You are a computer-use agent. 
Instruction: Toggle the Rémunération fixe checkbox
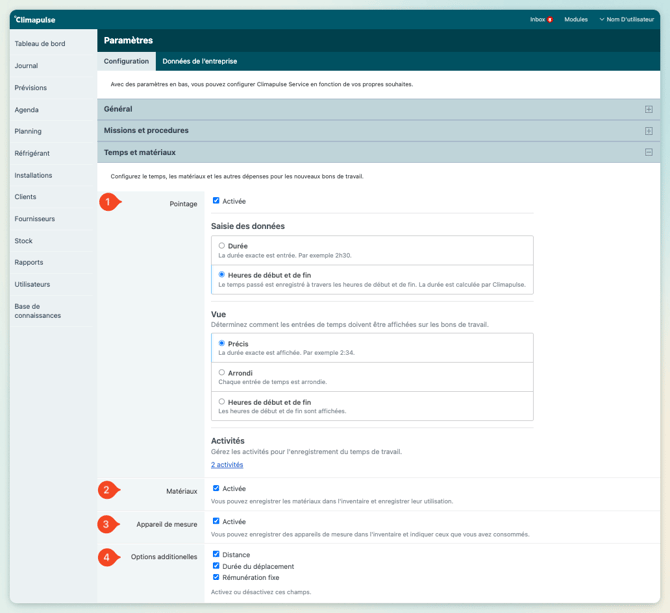pos(216,577)
